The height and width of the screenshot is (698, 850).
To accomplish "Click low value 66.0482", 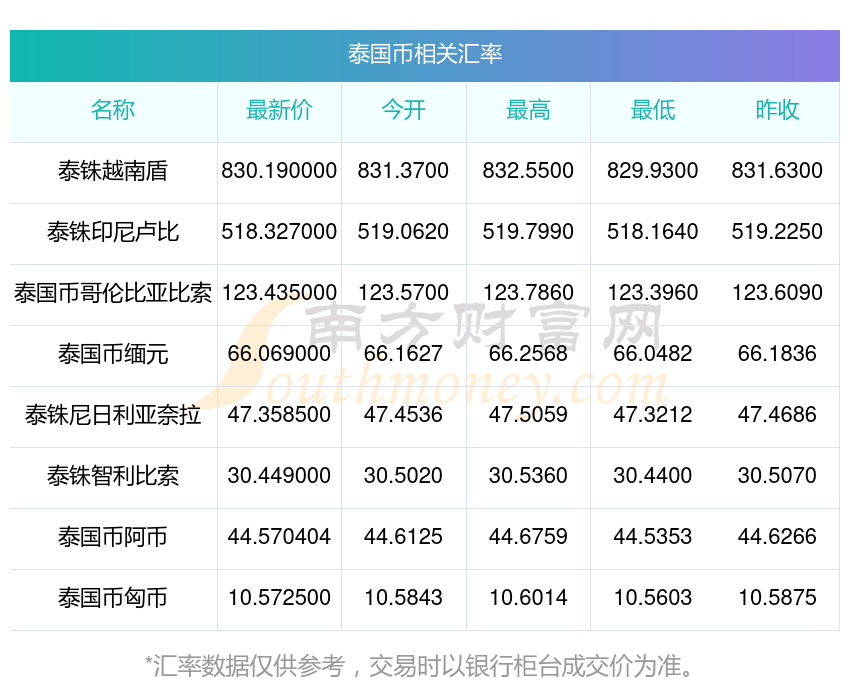I will (653, 354).
